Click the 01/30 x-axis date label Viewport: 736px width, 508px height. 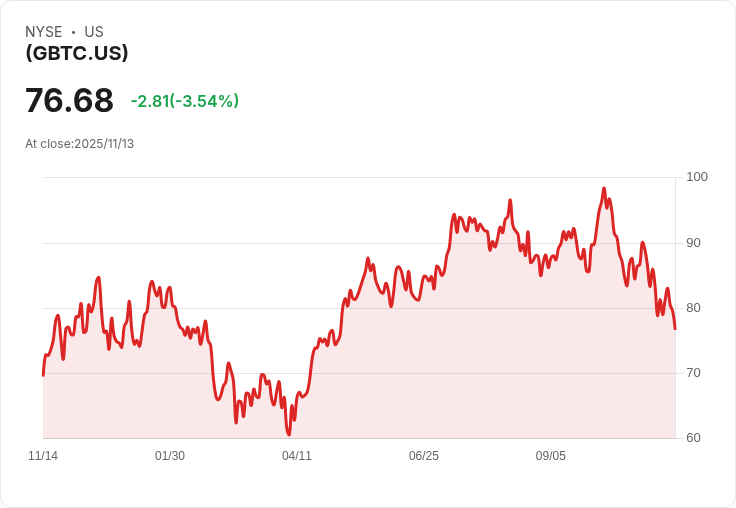(170, 456)
